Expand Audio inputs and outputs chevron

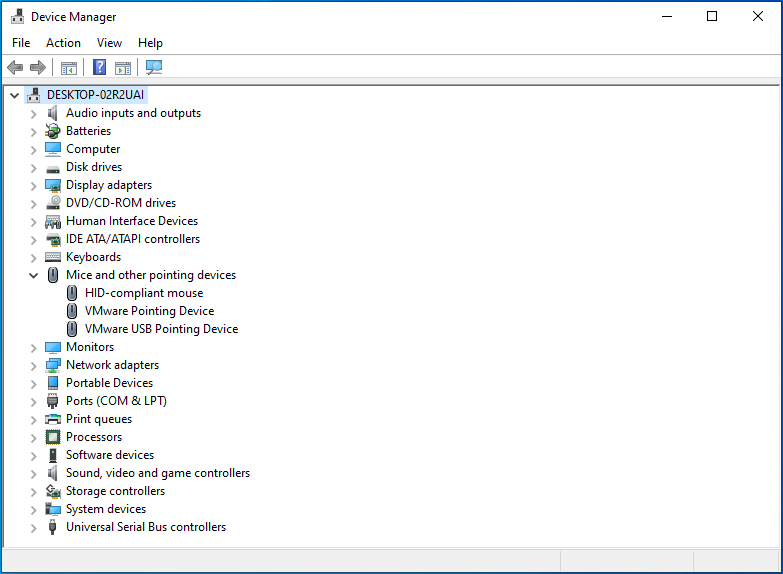click(33, 114)
